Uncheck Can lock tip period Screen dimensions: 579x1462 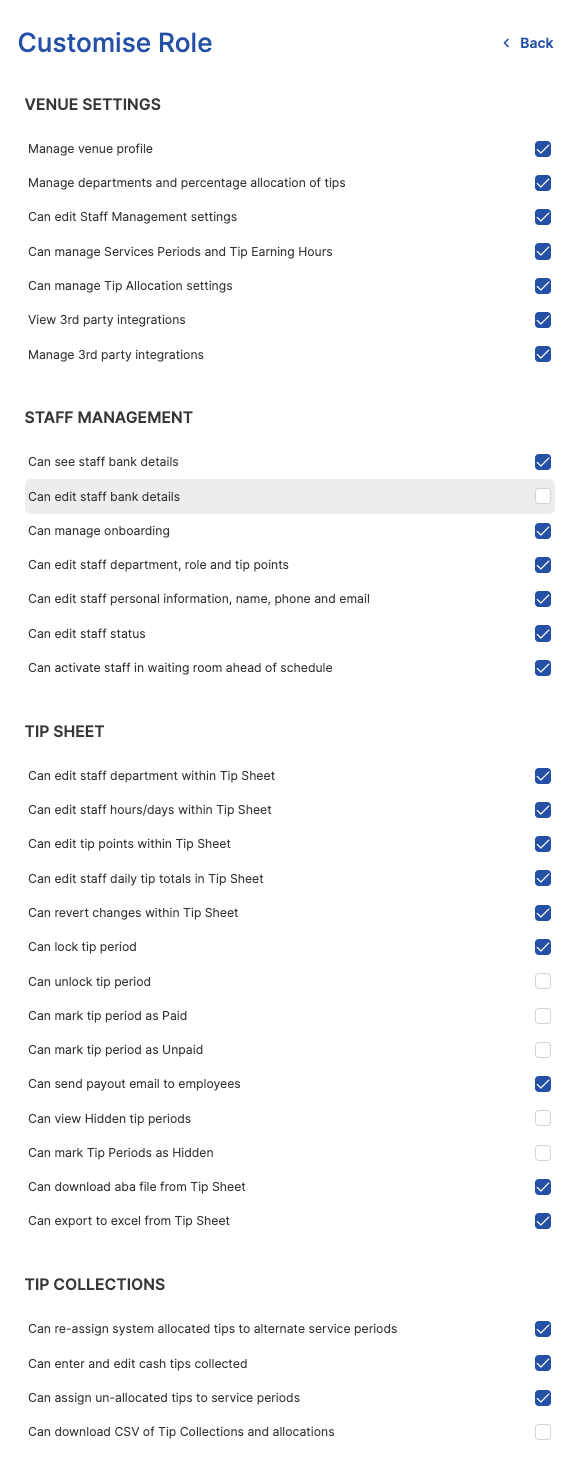pos(543,947)
